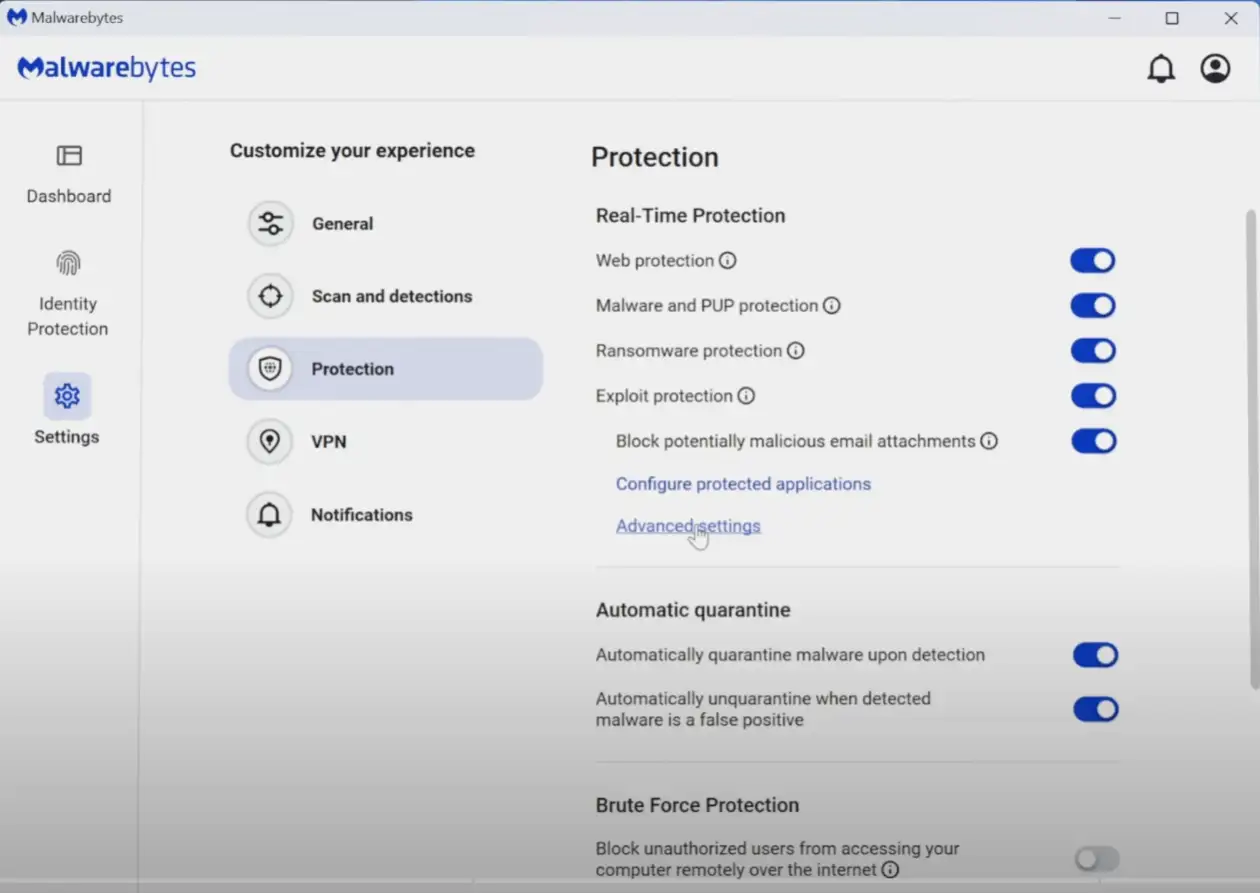Open Identity Protection fingerprint icon
The width and height of the screenshot is (1260, 893).
68,264
